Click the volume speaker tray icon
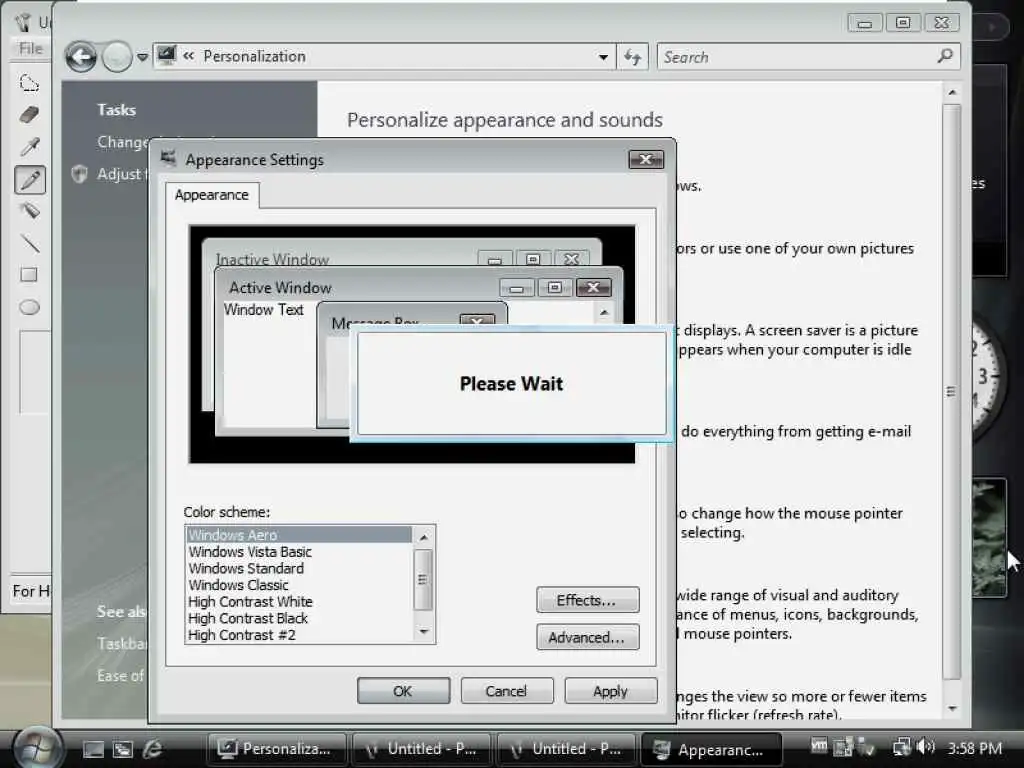The height and width of the screenshot is (768, 1024). [x=925, y=746]
